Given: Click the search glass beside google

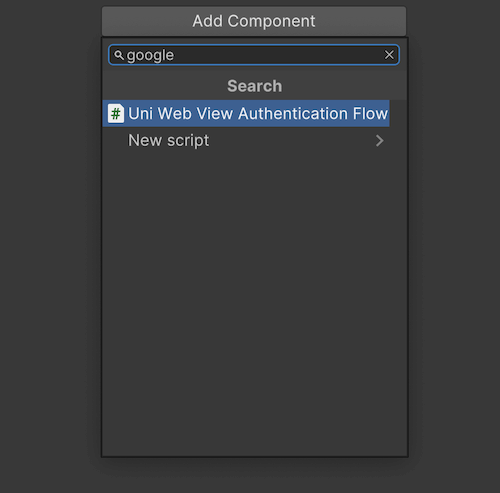Looking at the screenshot, I should [x=119, y=55].
